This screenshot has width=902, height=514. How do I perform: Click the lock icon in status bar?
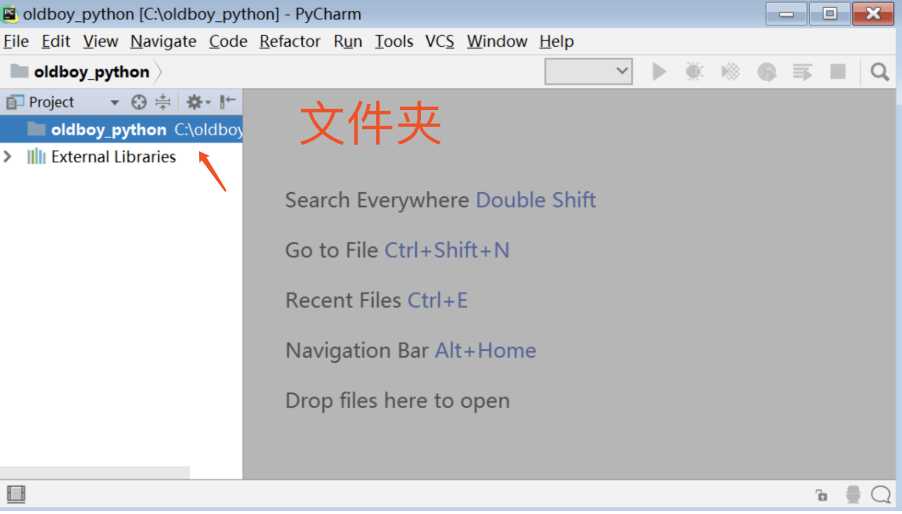822,494
